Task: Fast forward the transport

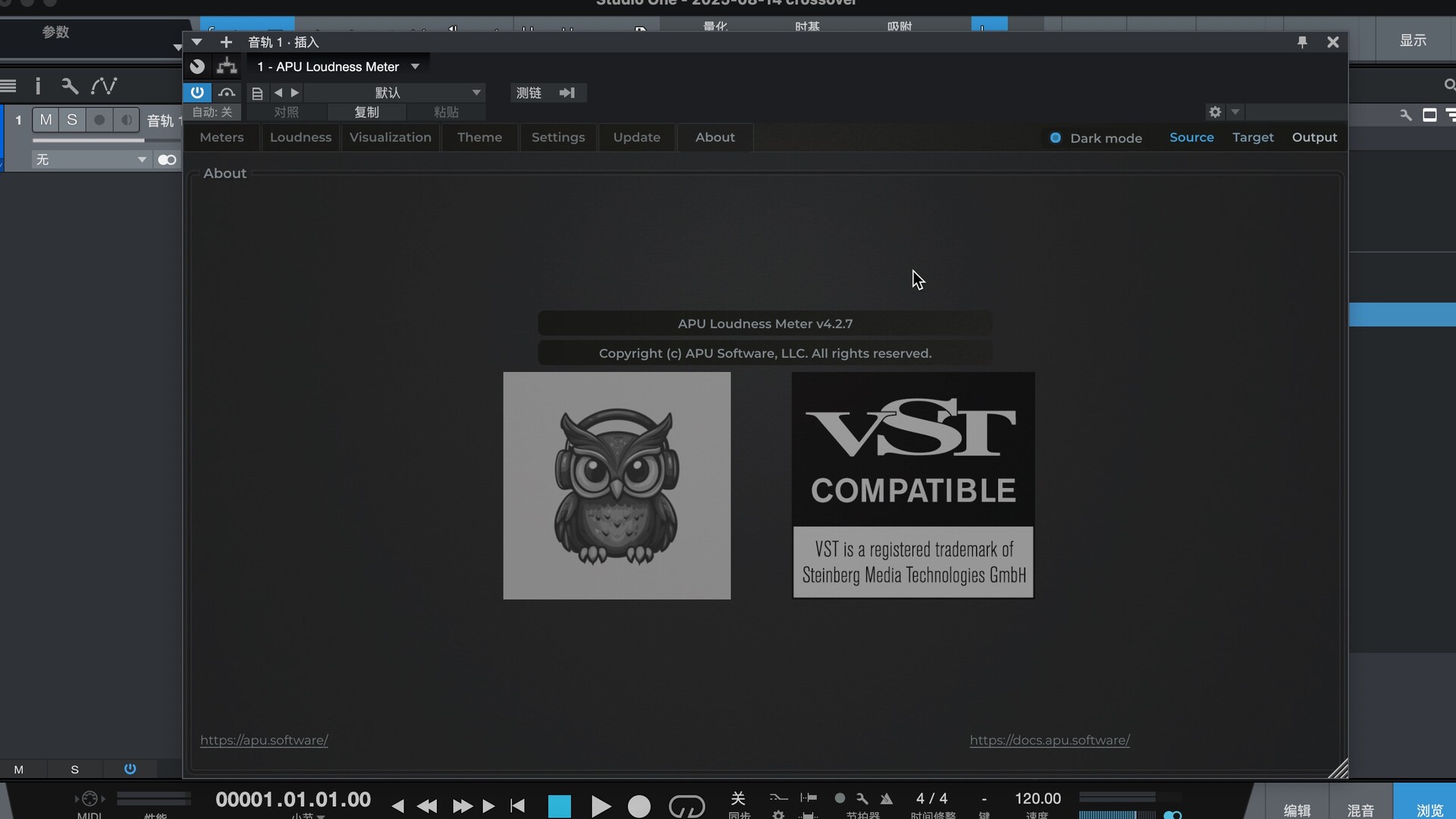Action: click(x=462, y=806)
